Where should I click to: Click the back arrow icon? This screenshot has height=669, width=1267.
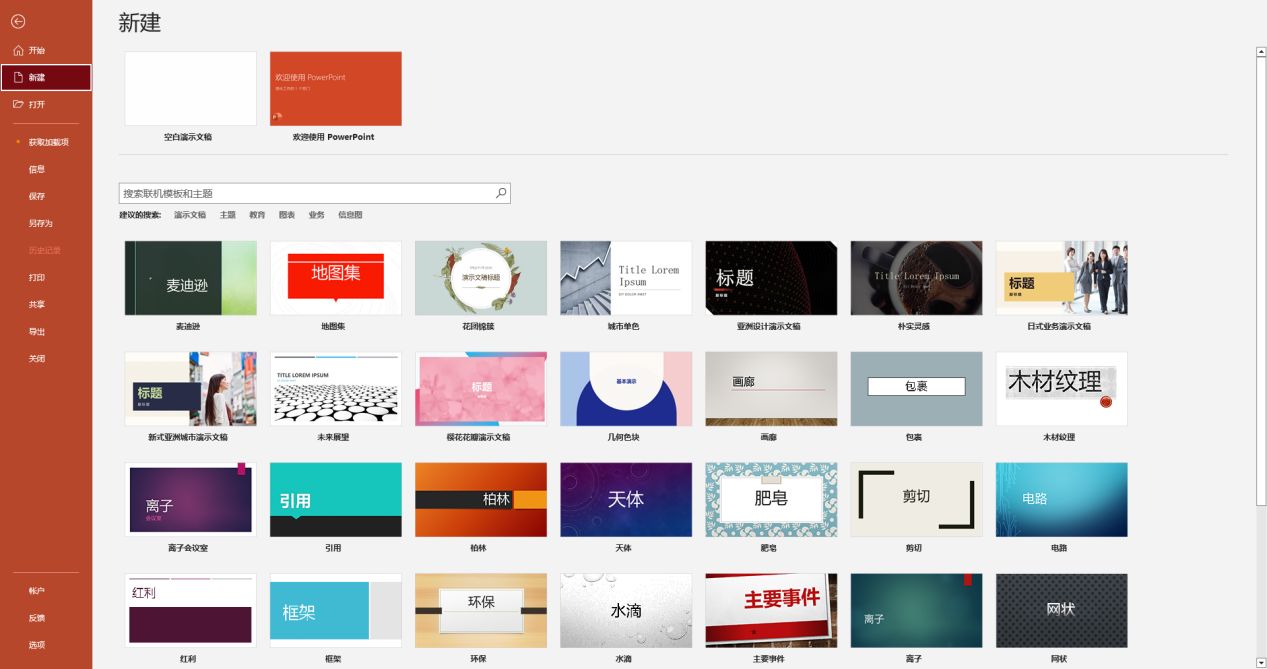pyautogui.click(x=18, y=21)
